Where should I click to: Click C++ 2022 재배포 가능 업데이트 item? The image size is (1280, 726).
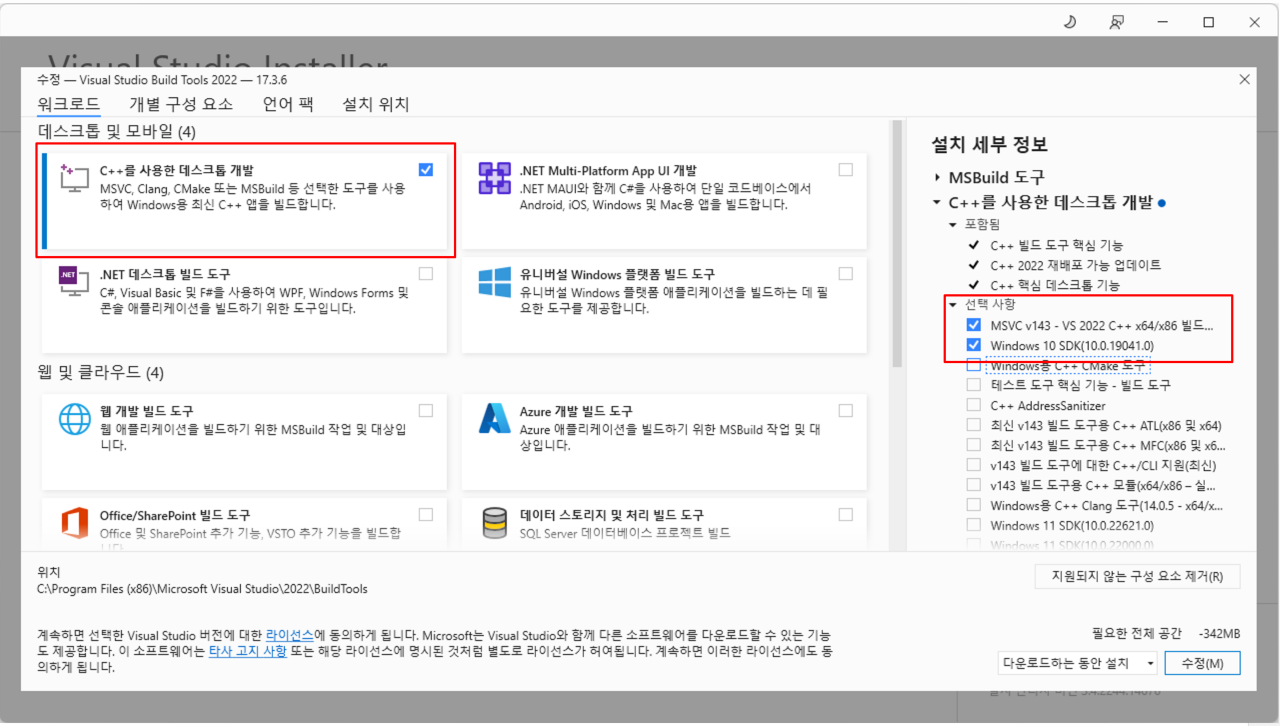(x=1076, y=265)
